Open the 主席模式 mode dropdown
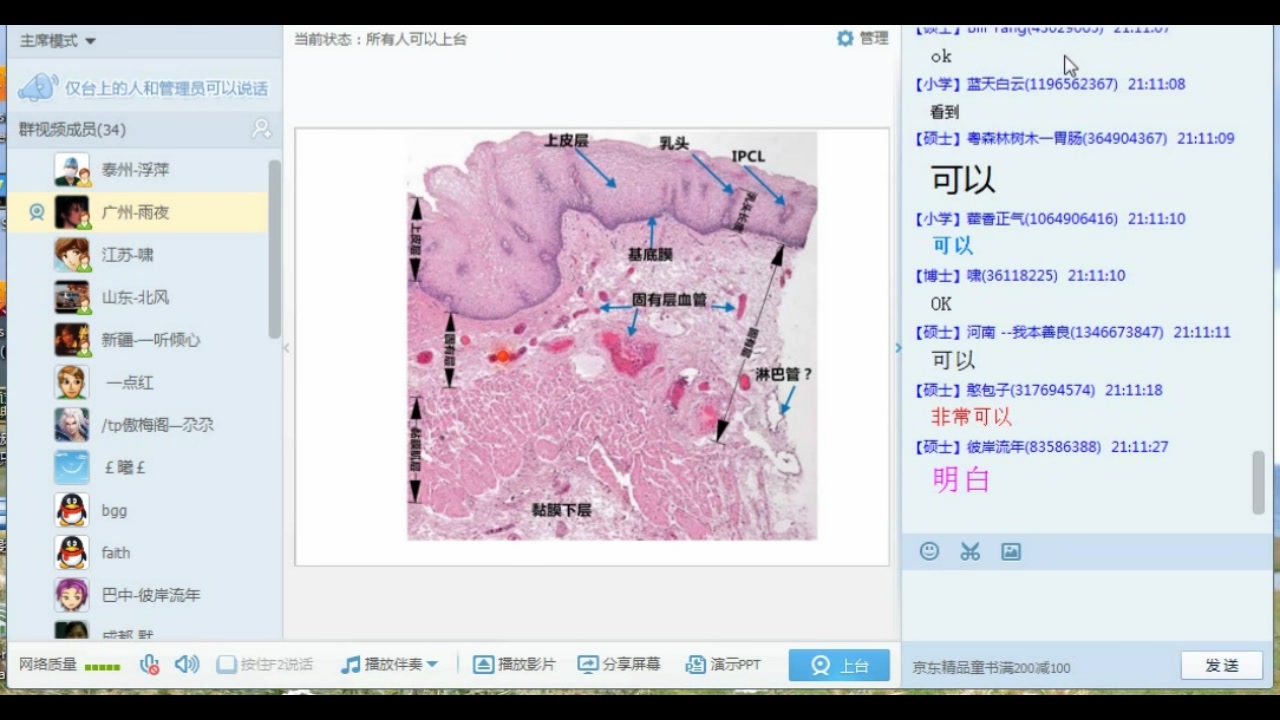The image size is (1280, 720). click(58, 41)
